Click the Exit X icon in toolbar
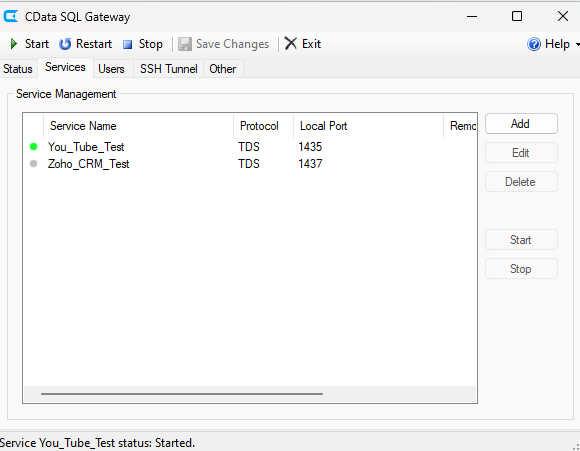The height and width of the screenshot is (451, 580). click(291, 44)
